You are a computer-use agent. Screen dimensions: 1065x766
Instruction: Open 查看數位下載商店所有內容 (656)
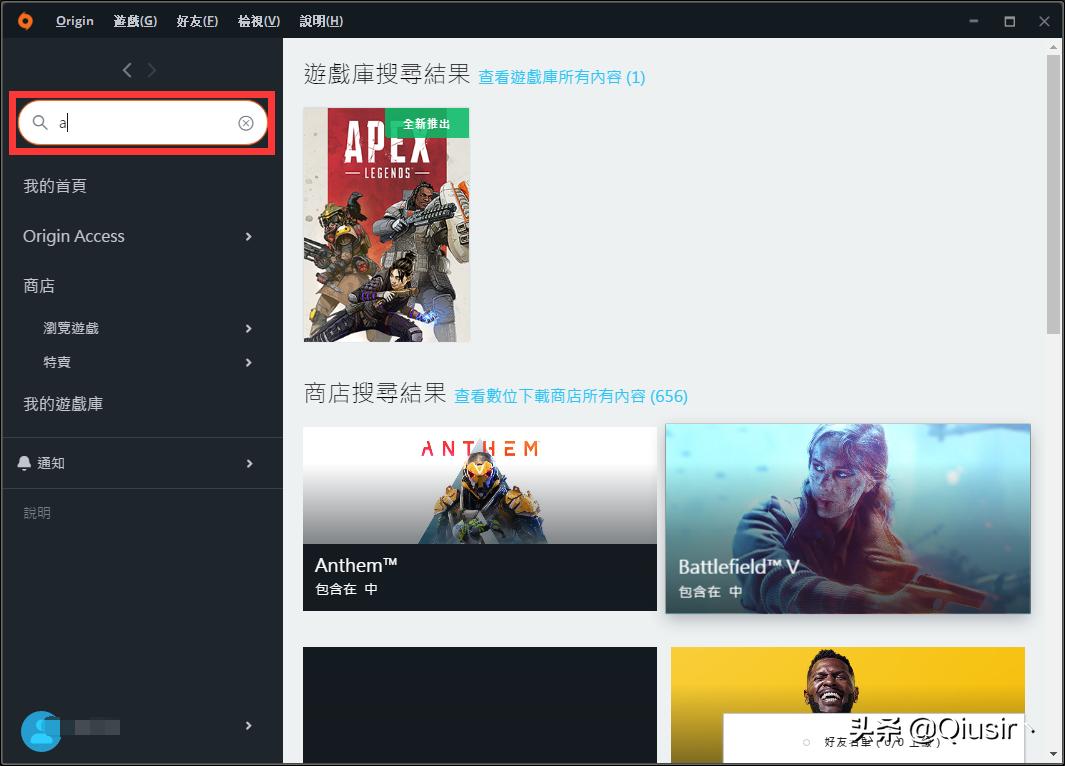click(570, 396)
